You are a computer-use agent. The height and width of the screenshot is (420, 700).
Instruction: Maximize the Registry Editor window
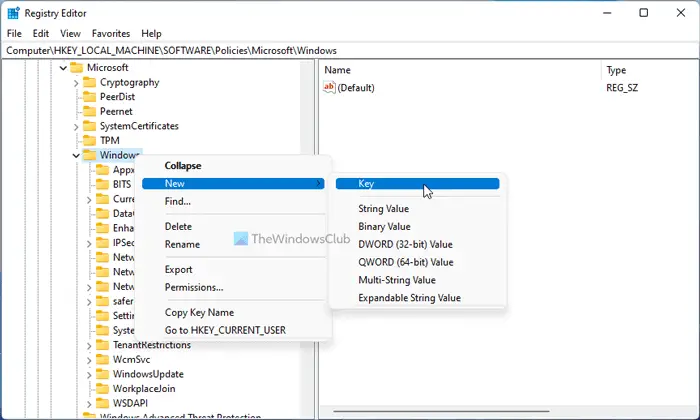pyautogui.click(x=643, y=13)
